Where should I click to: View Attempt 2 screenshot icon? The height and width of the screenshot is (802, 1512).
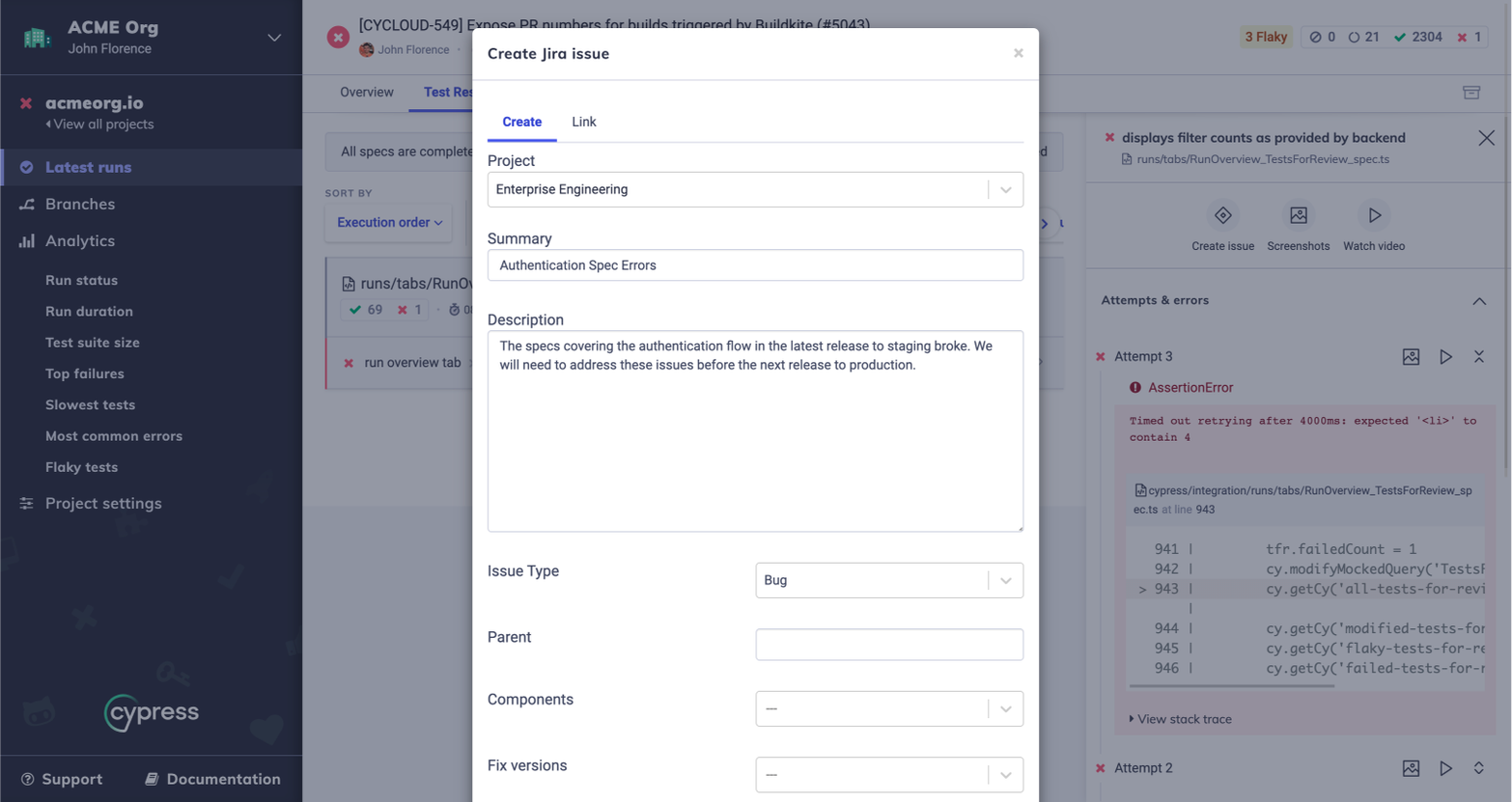point(1411,768)
